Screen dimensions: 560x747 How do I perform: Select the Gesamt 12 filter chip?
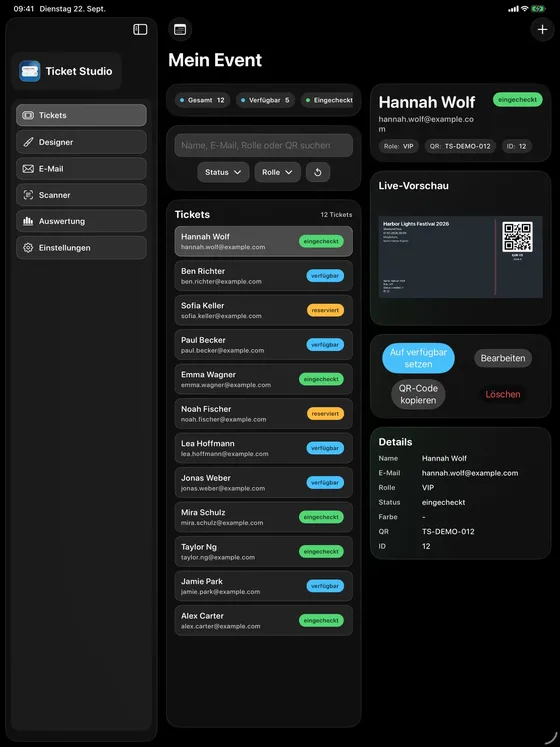point(203,100)
